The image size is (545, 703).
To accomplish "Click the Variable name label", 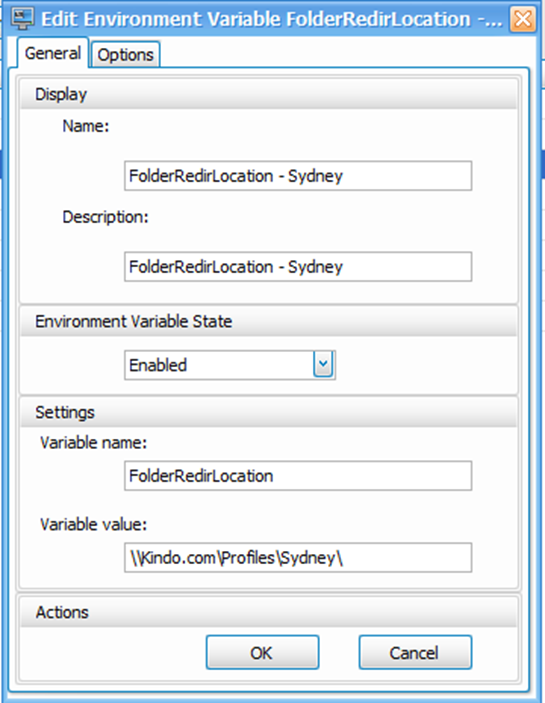I will 93,443.
